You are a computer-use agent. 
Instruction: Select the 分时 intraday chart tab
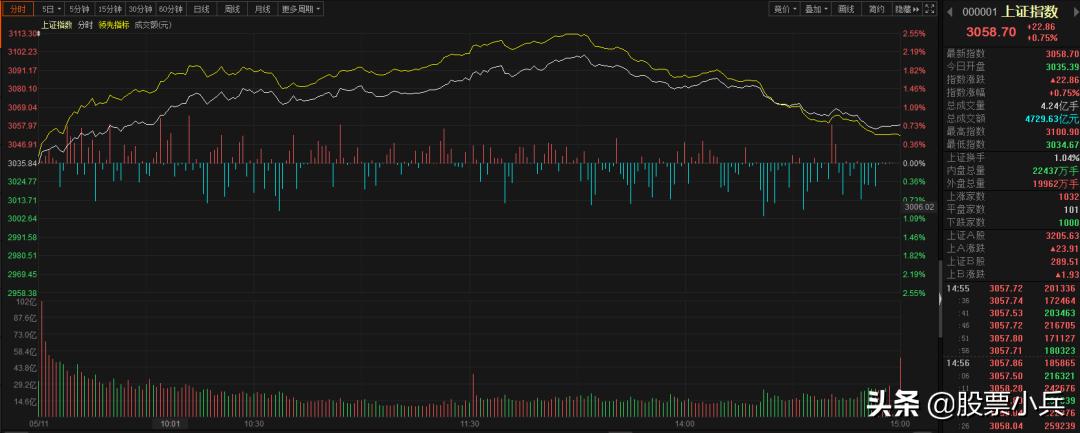(16, 9)
